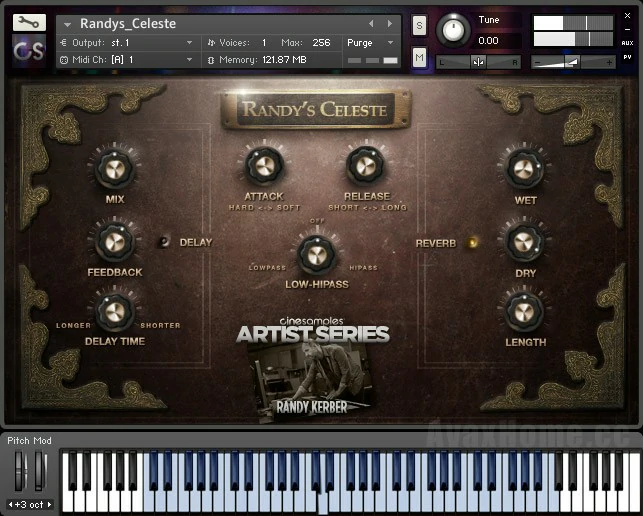Toggle the PV button
643x516 pixels.
pos(627,57)
